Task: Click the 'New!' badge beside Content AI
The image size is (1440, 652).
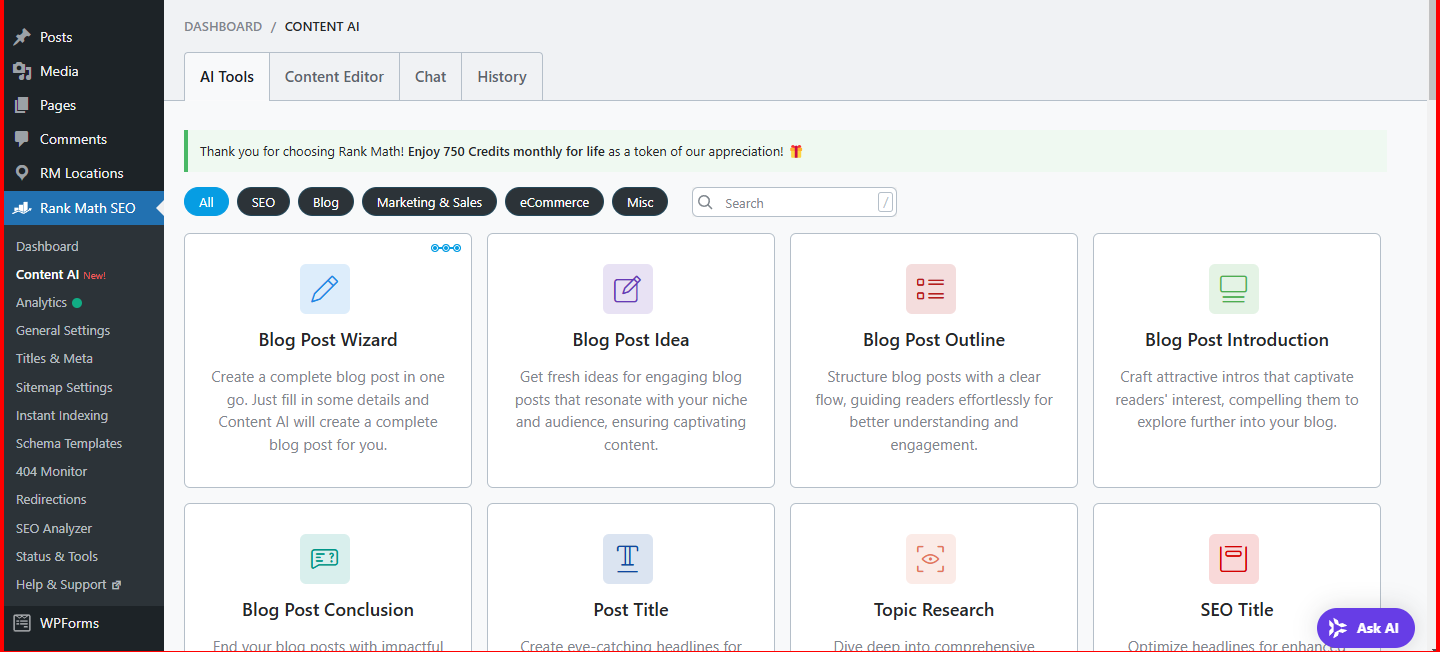Action: [x=94, y=275]
